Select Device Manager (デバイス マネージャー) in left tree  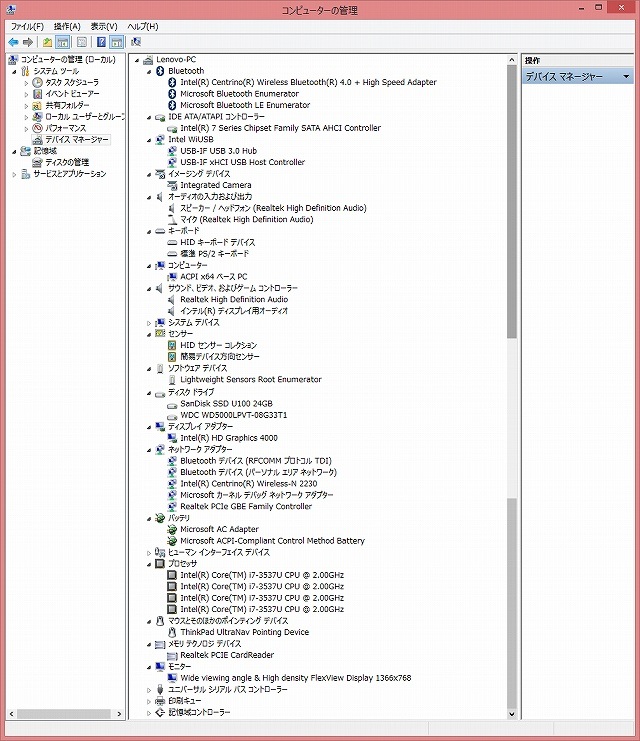point(77,139)
